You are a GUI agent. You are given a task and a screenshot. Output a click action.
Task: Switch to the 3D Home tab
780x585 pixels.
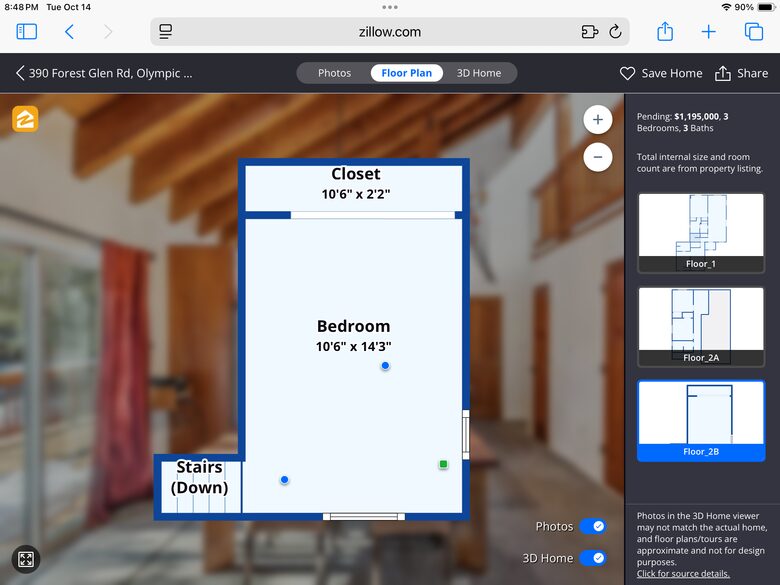479,73
